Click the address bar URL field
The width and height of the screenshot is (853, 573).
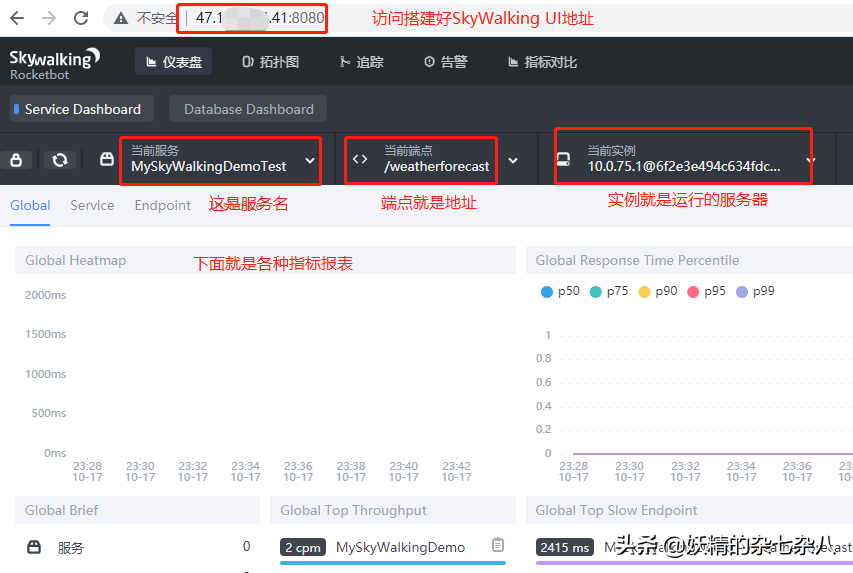pyautogui.click(x=259, y=19)
